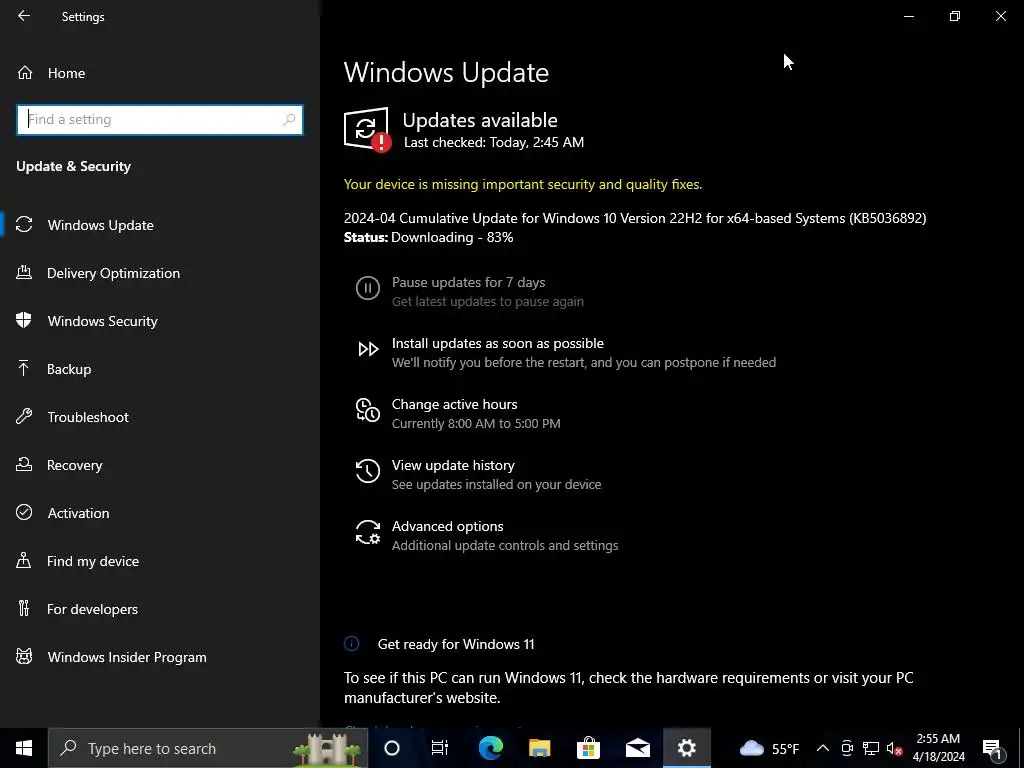Open Troubleshoot settings
This screenshot has width=1024, height=768.
point(88,417)
